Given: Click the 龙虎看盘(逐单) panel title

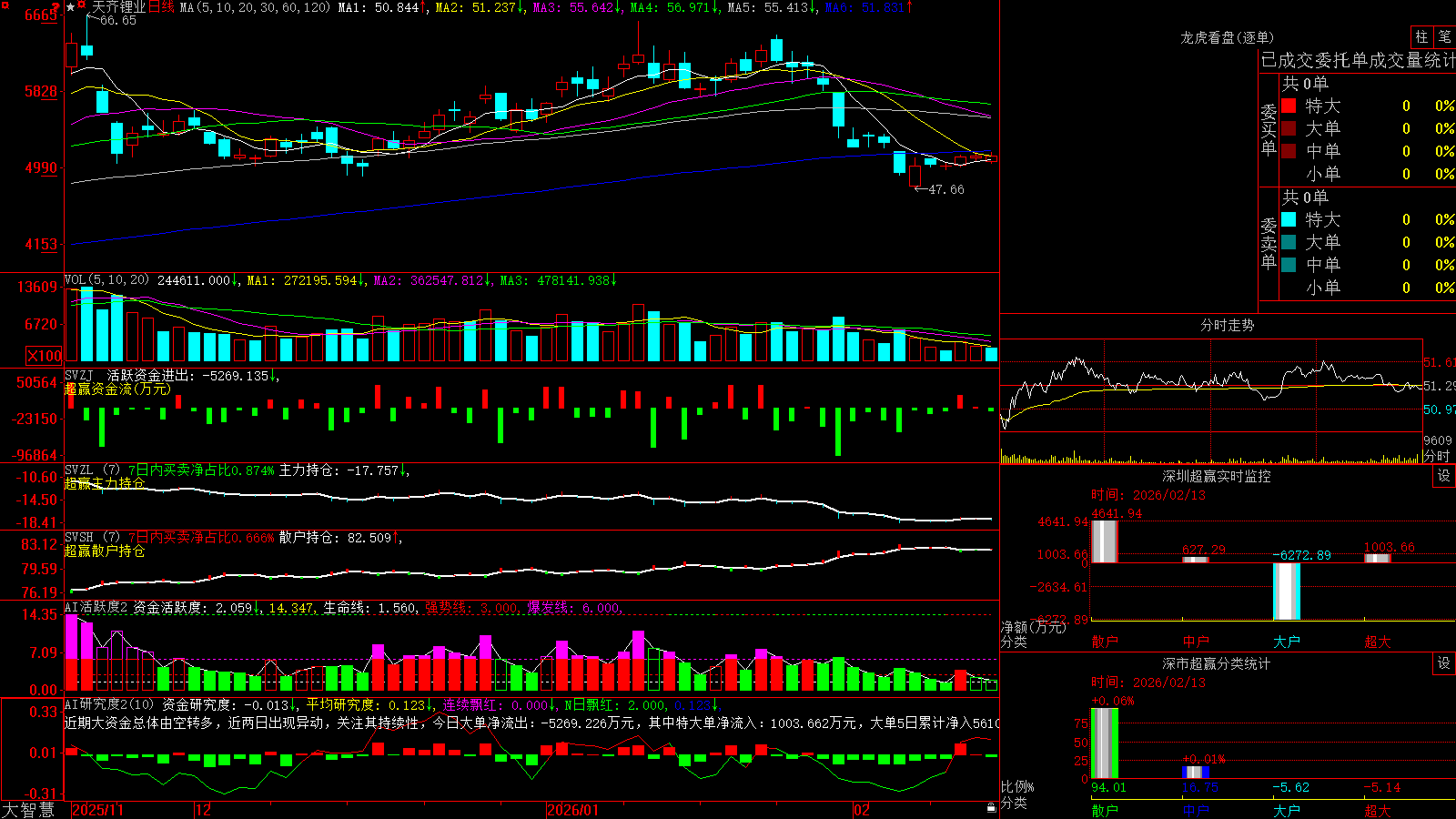Looking at the screenshot, I should [1228, 37].
